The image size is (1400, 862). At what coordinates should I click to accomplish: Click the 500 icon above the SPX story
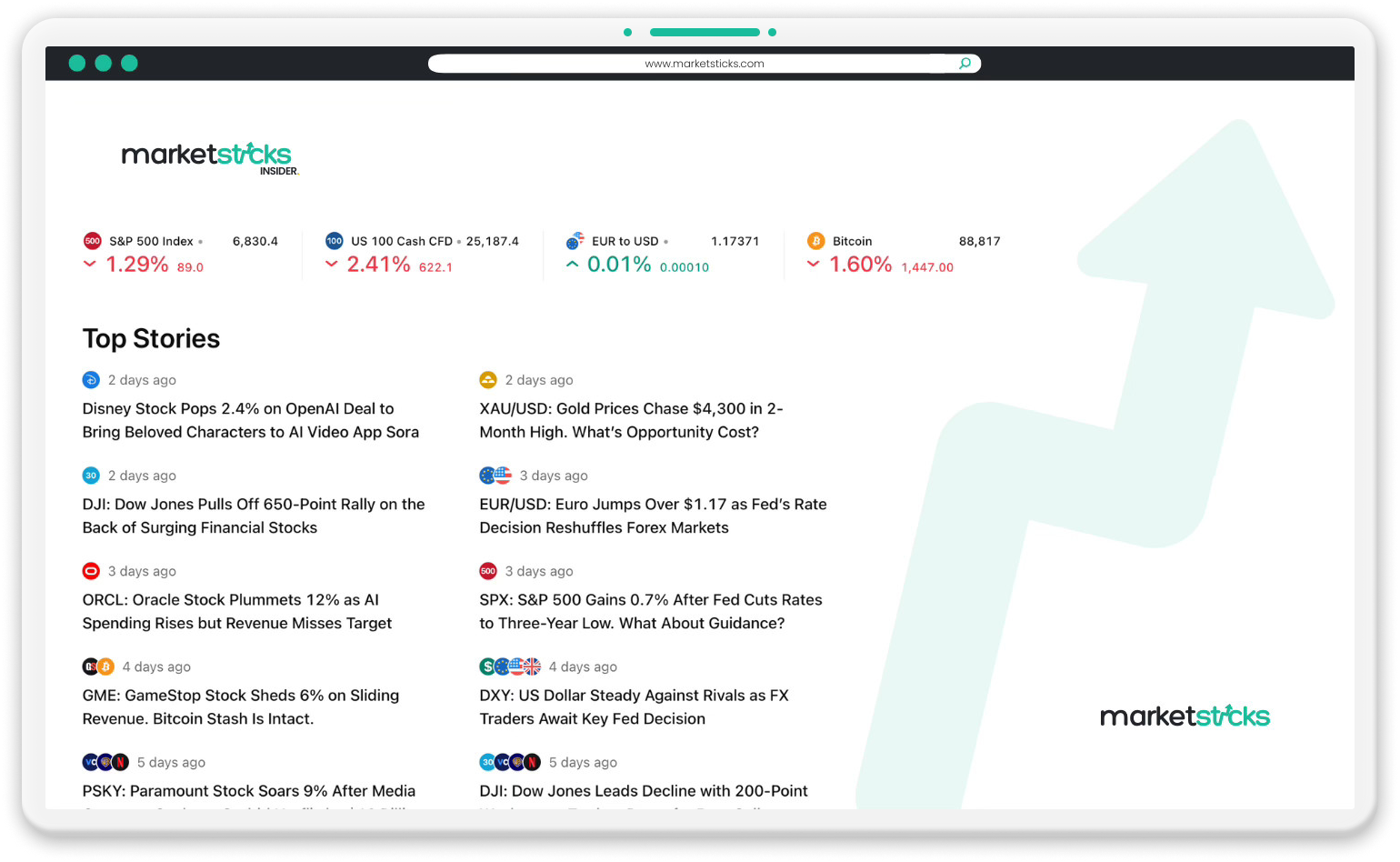[x=488, y=571]
